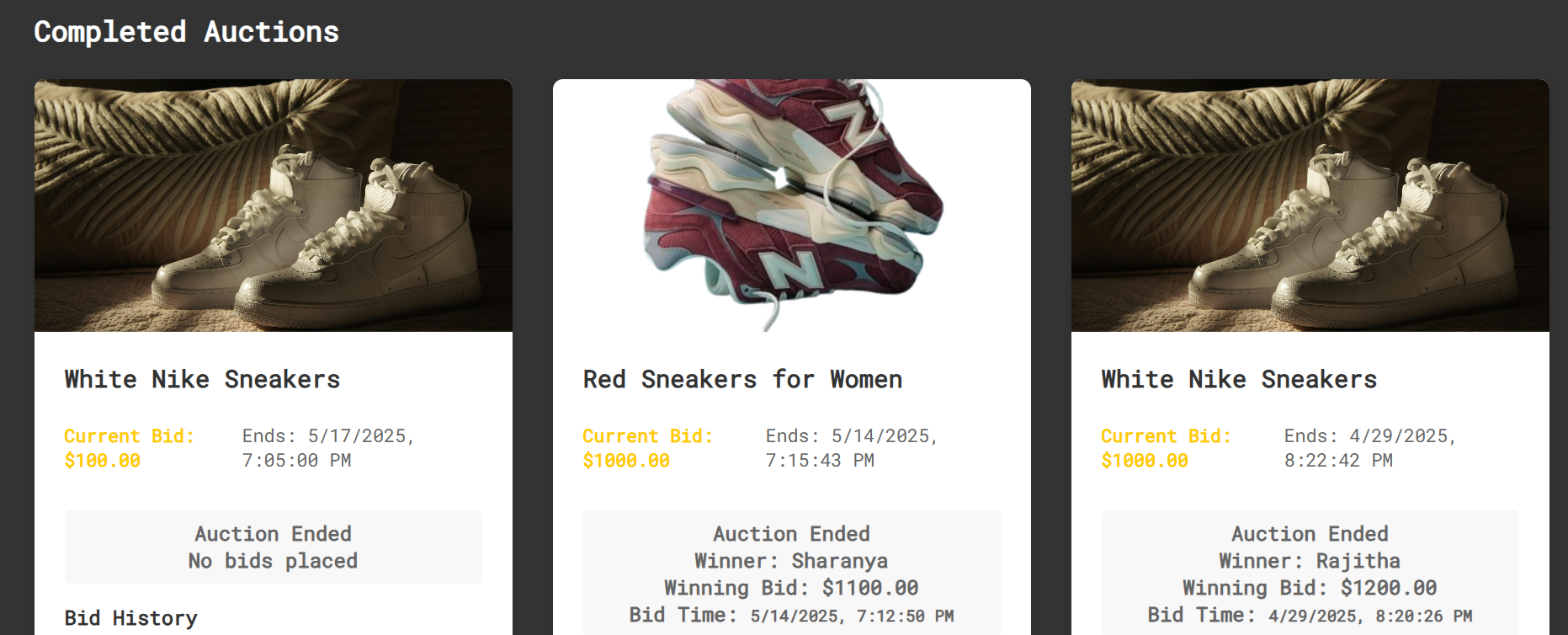The height and width of the screenshot is (635, 1568).
Task: Click White Nike Sneakers title ending 4/29/2025
Action: [1239, 380]
